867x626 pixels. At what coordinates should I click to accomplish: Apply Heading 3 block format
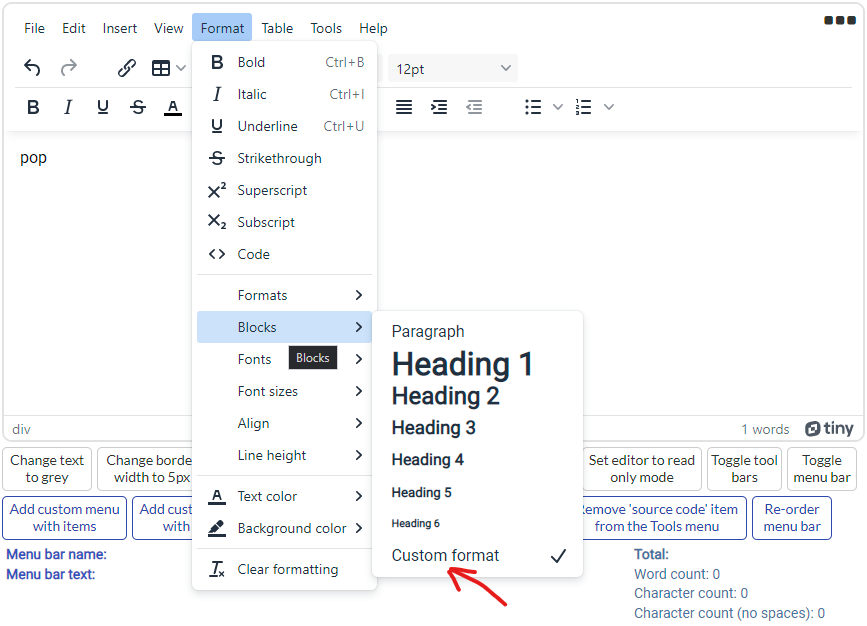(478, 427)
